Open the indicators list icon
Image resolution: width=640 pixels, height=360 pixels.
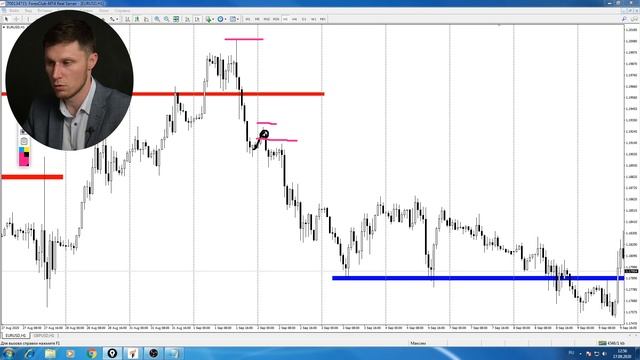coord(208,19)
